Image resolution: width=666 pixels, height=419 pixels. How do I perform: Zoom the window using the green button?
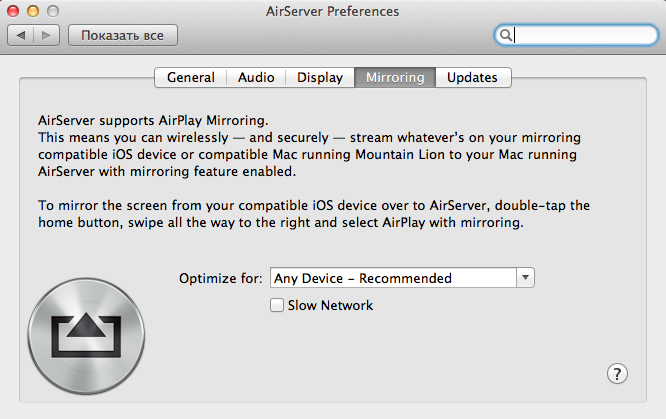53,11
